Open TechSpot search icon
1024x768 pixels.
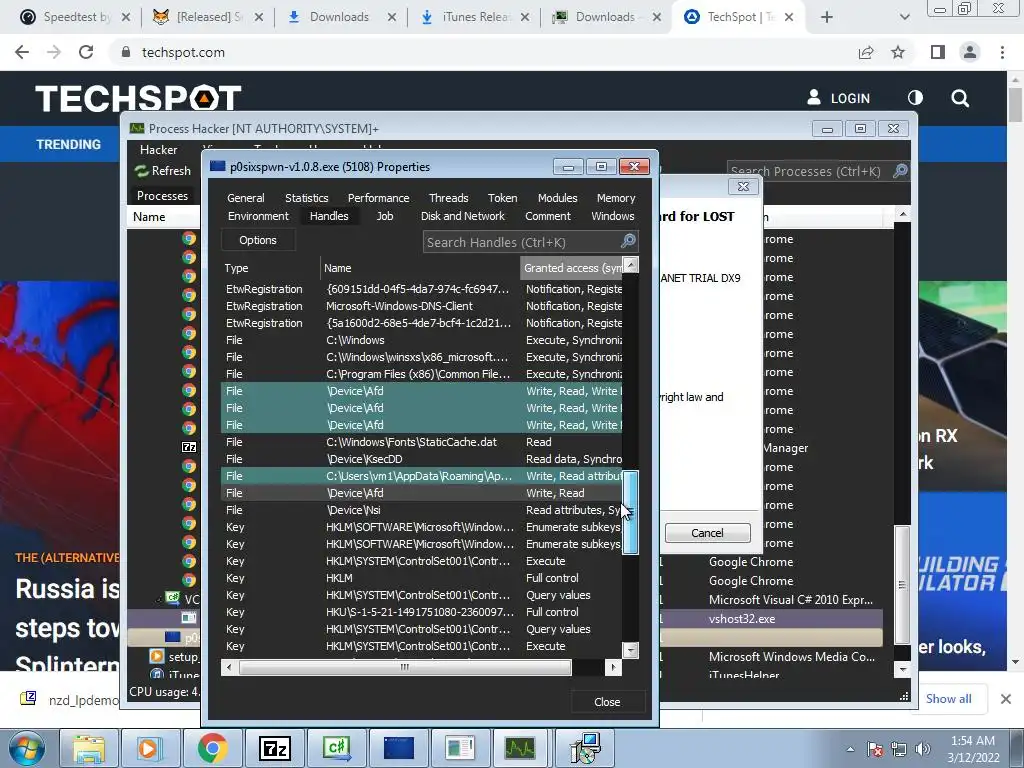(960, 98)
